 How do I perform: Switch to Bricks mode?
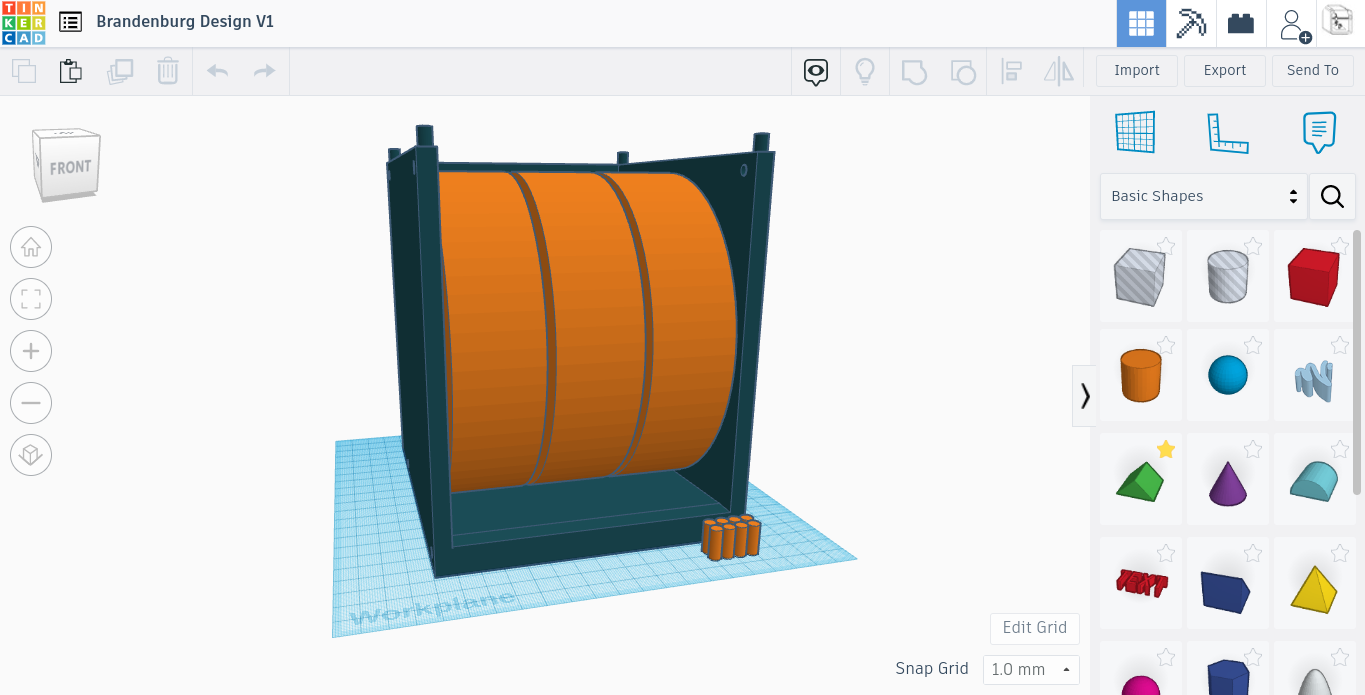[x=1240, y=22]
